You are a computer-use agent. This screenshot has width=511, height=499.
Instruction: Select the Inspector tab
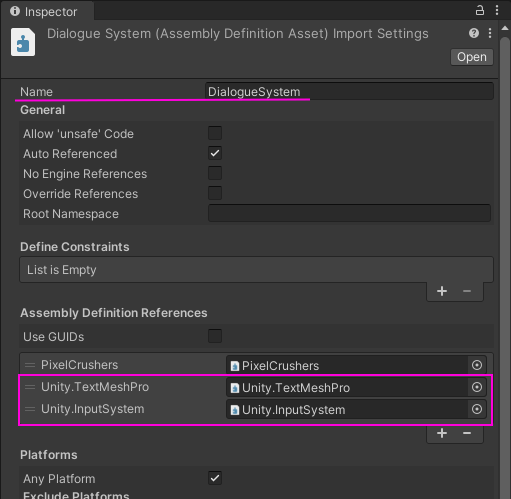[47, 11]
